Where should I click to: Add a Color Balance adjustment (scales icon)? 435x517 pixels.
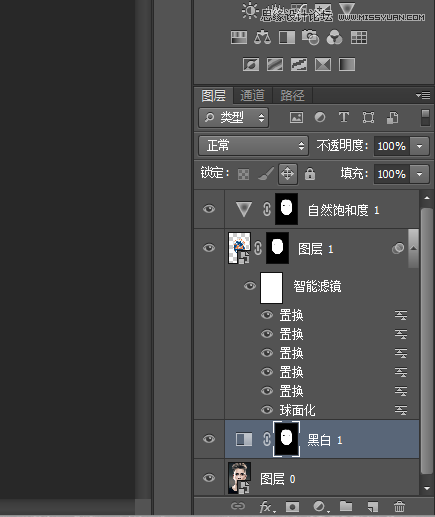click(x=262, y=38)
